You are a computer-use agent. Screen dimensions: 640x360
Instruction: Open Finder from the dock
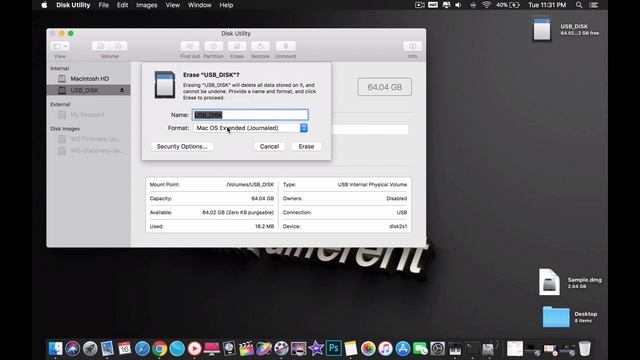[56, 348]
